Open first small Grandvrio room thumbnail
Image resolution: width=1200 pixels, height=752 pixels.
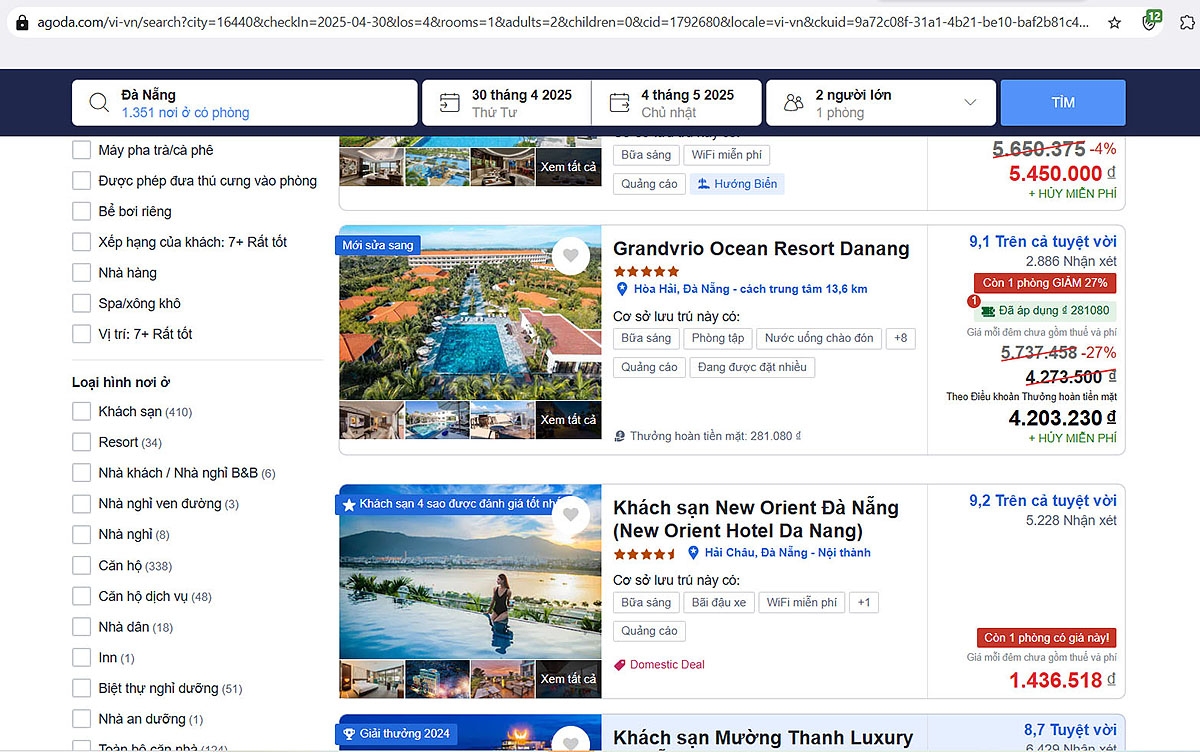point(371,420)
